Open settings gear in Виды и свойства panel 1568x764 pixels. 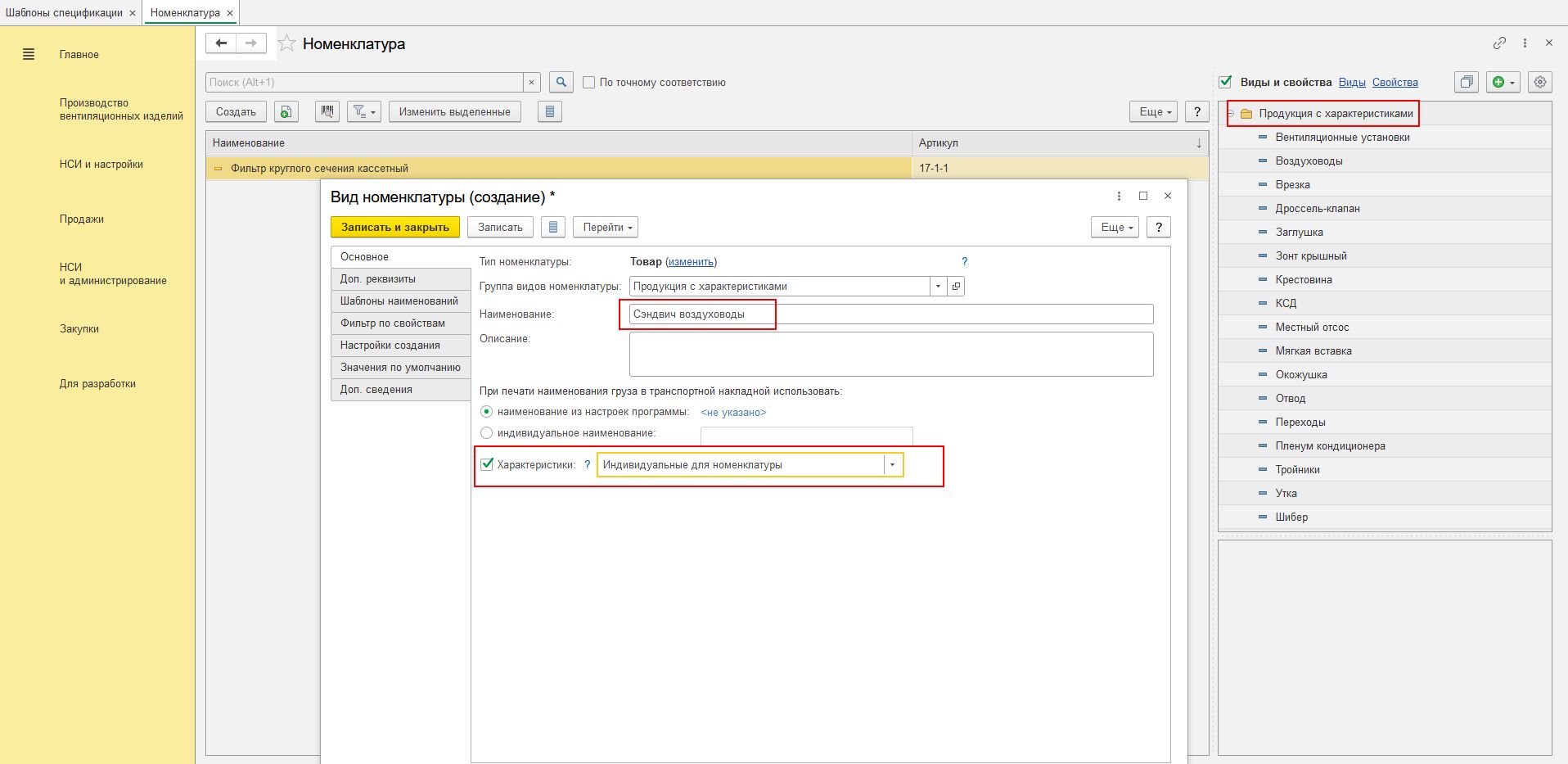point(1539,82)
